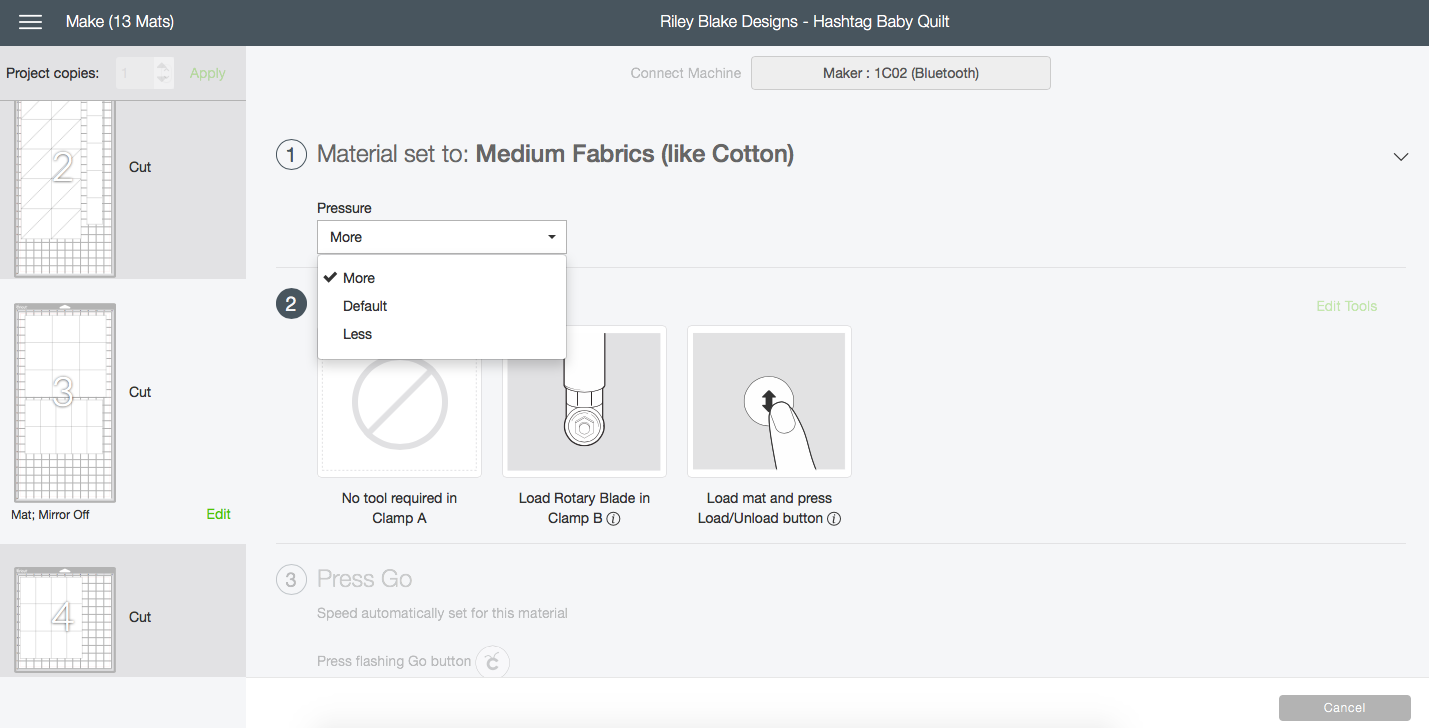
Task: Click Edit Tools link
Action: point(1346,306)
